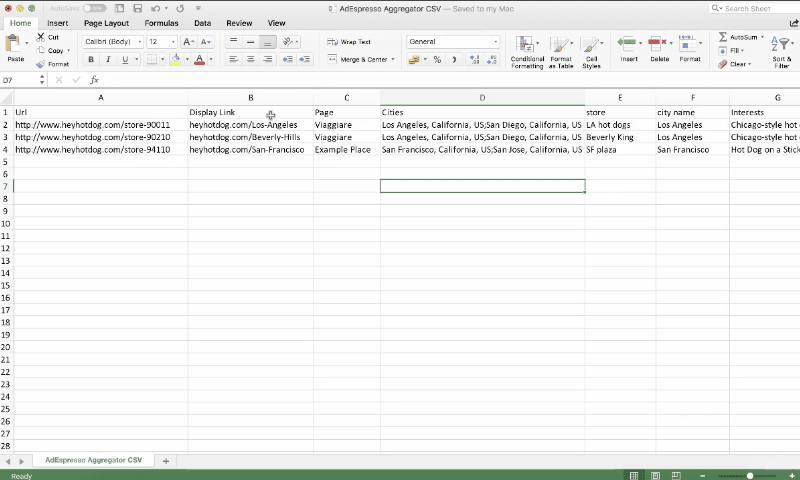Click the percent style icon
Viewport: 800px width, 480px height.
click(x=437, y=60)
